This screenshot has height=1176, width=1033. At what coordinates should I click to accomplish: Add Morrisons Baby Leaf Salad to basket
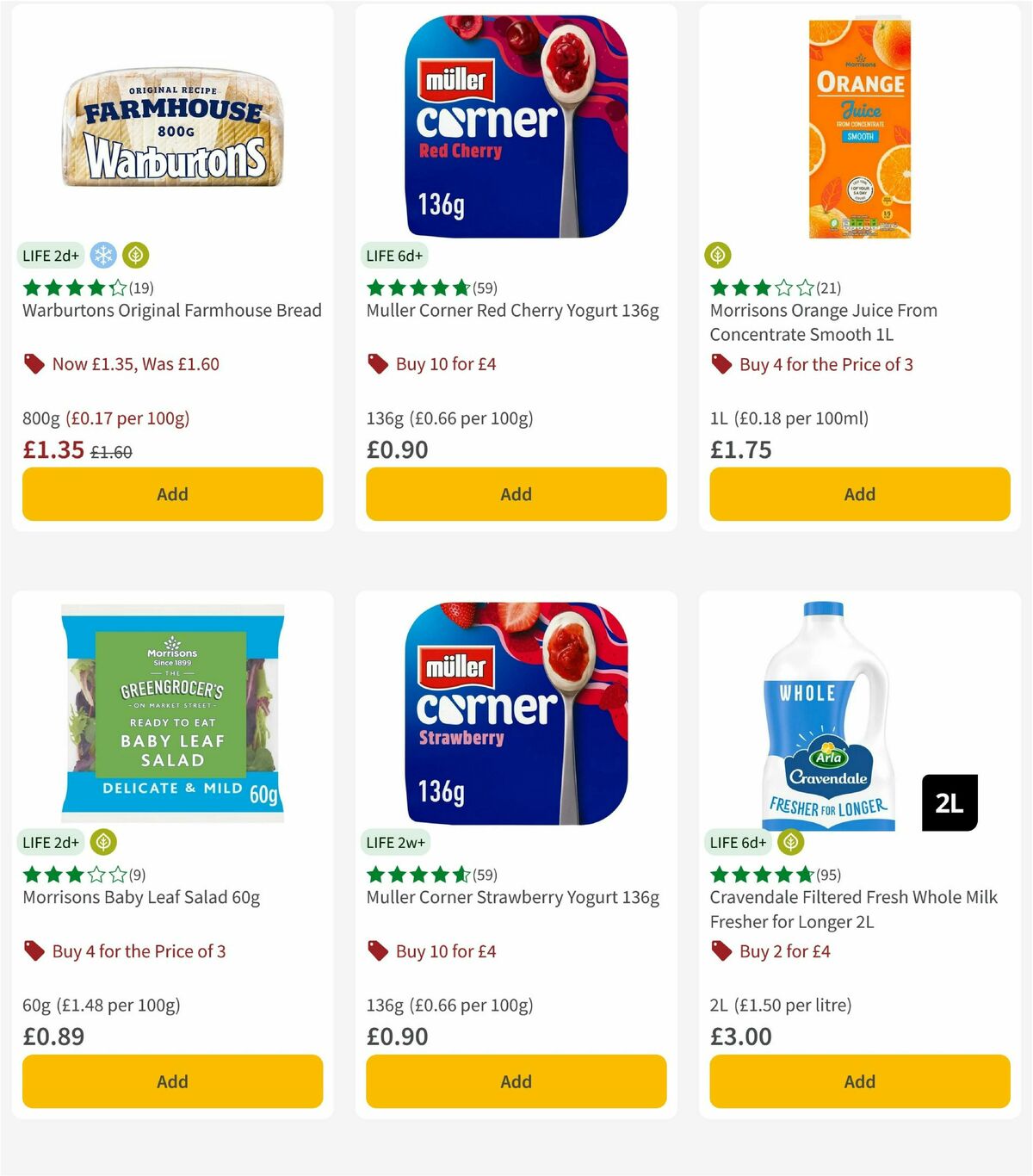tap(171, 1081)
